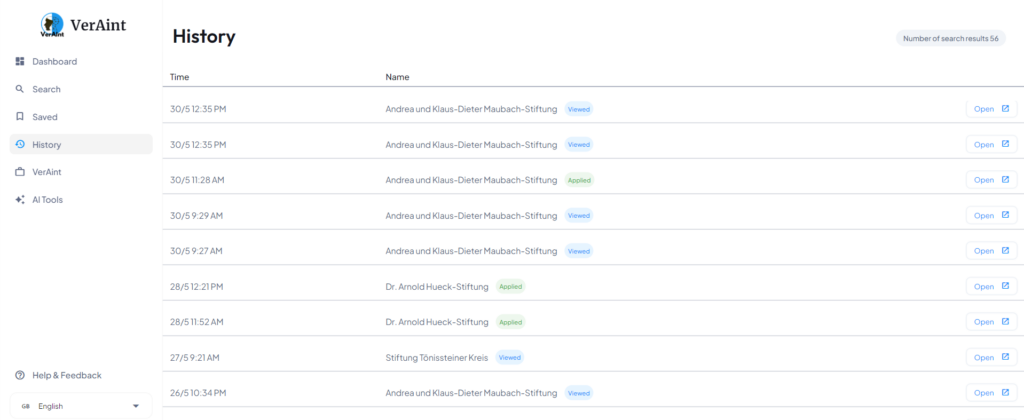Click the Time column header
This screenshot has width=1024, height=420.
(x=180, y=77)
